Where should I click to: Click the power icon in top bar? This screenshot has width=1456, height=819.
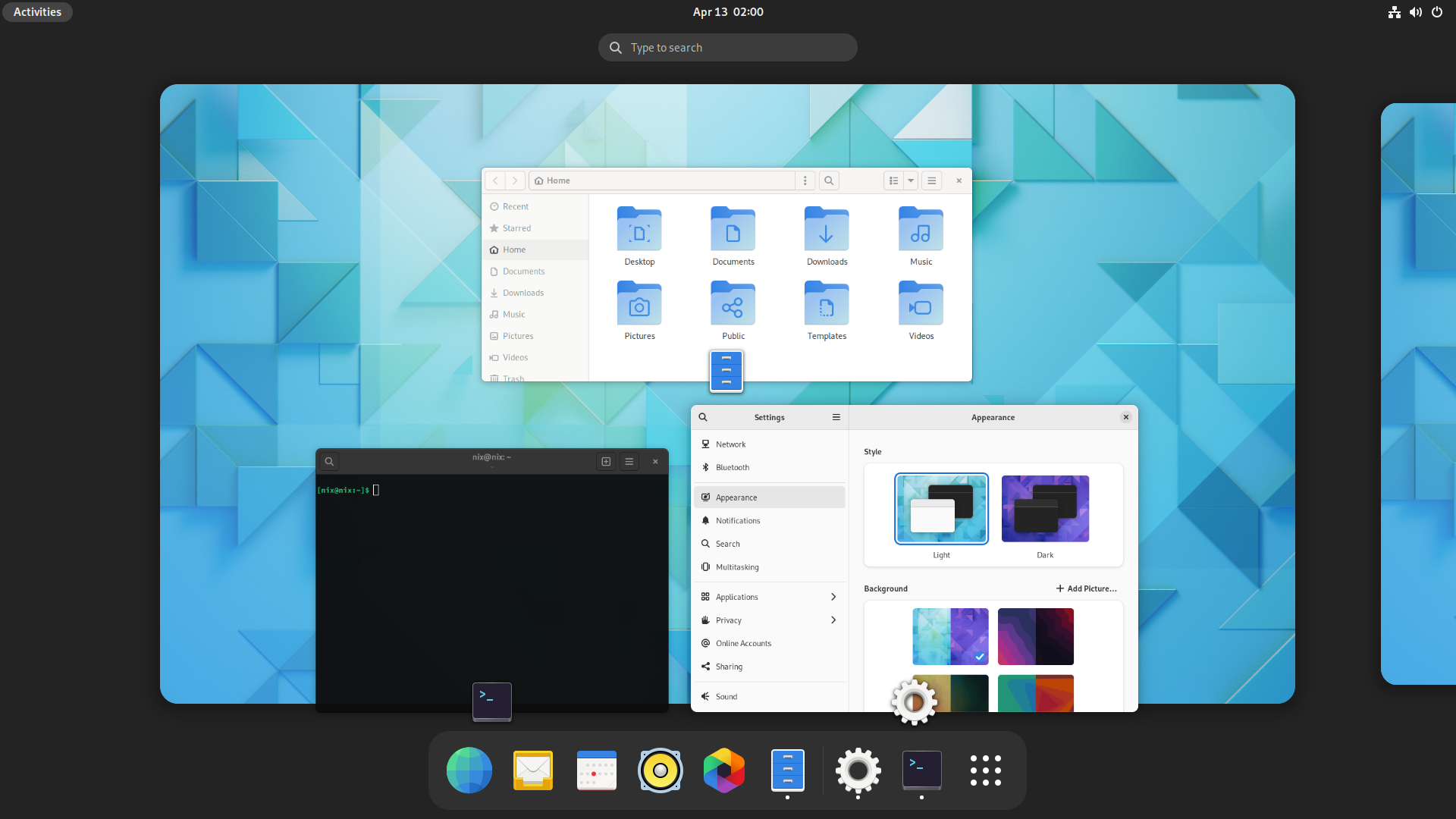[x=1437, y=12]
